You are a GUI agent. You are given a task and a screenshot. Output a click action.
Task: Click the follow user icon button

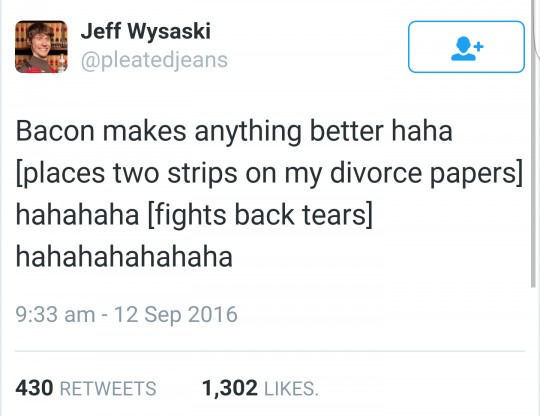(466, 47)
